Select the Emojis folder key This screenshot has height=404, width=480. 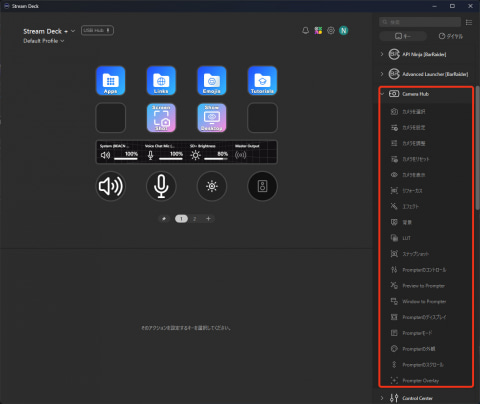(x=212, y=81)
